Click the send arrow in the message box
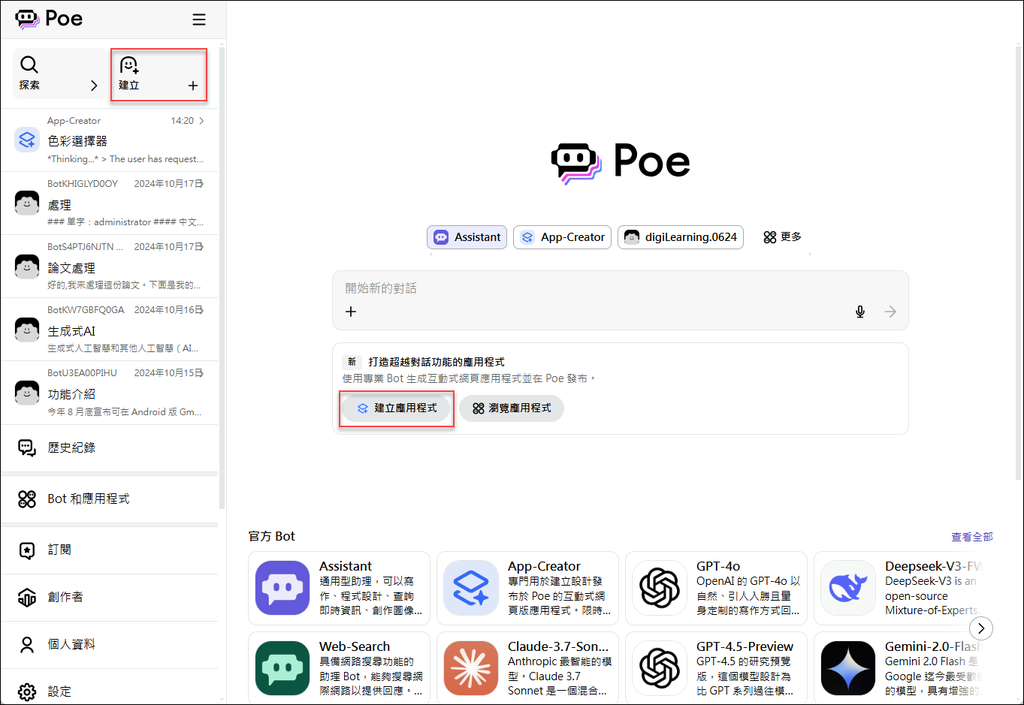The width and height of the screenshot is (1024, 705). (890, 312)
